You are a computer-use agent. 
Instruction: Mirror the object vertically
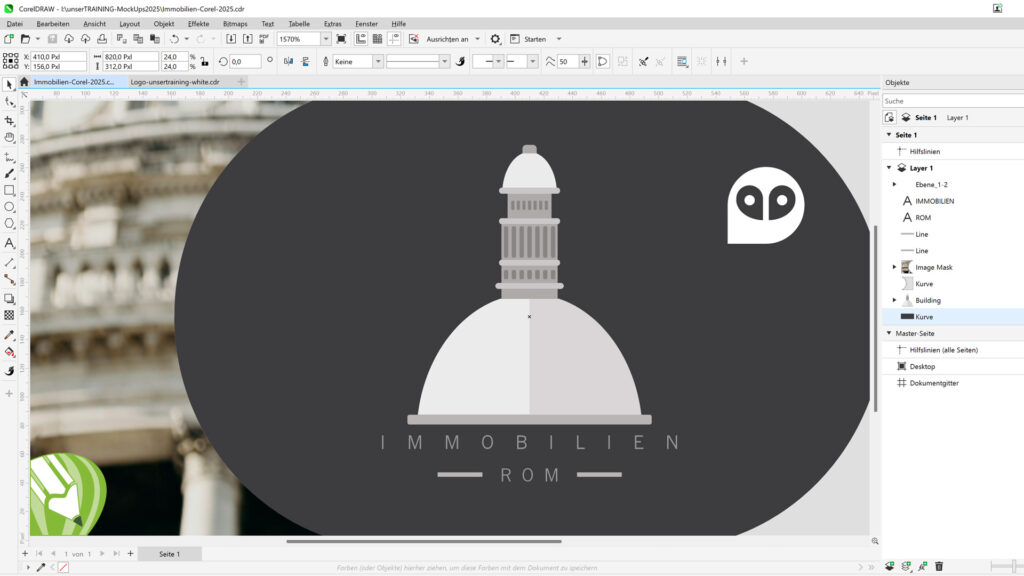305,61
